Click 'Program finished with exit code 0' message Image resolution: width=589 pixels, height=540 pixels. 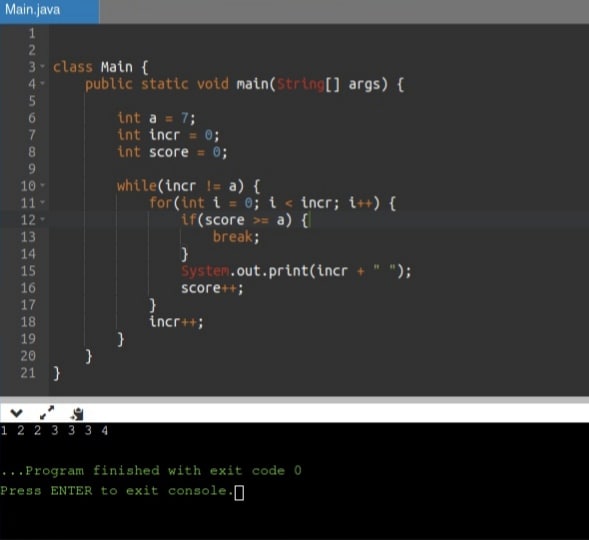tap(151, 470)
